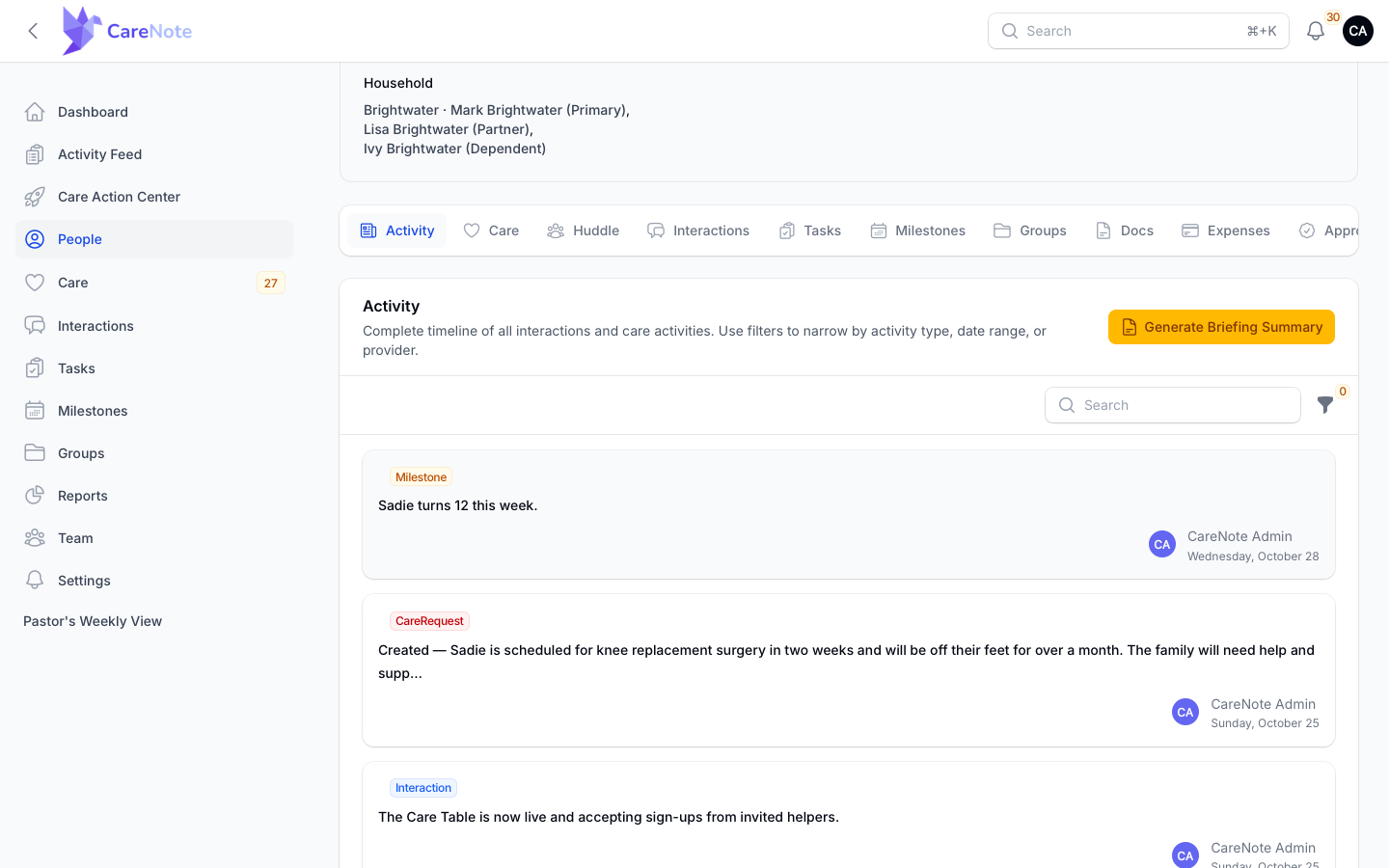Open the knee replacement CareRequest card
The height and width of the screenshot is (868, 1389).
[849, 670]
